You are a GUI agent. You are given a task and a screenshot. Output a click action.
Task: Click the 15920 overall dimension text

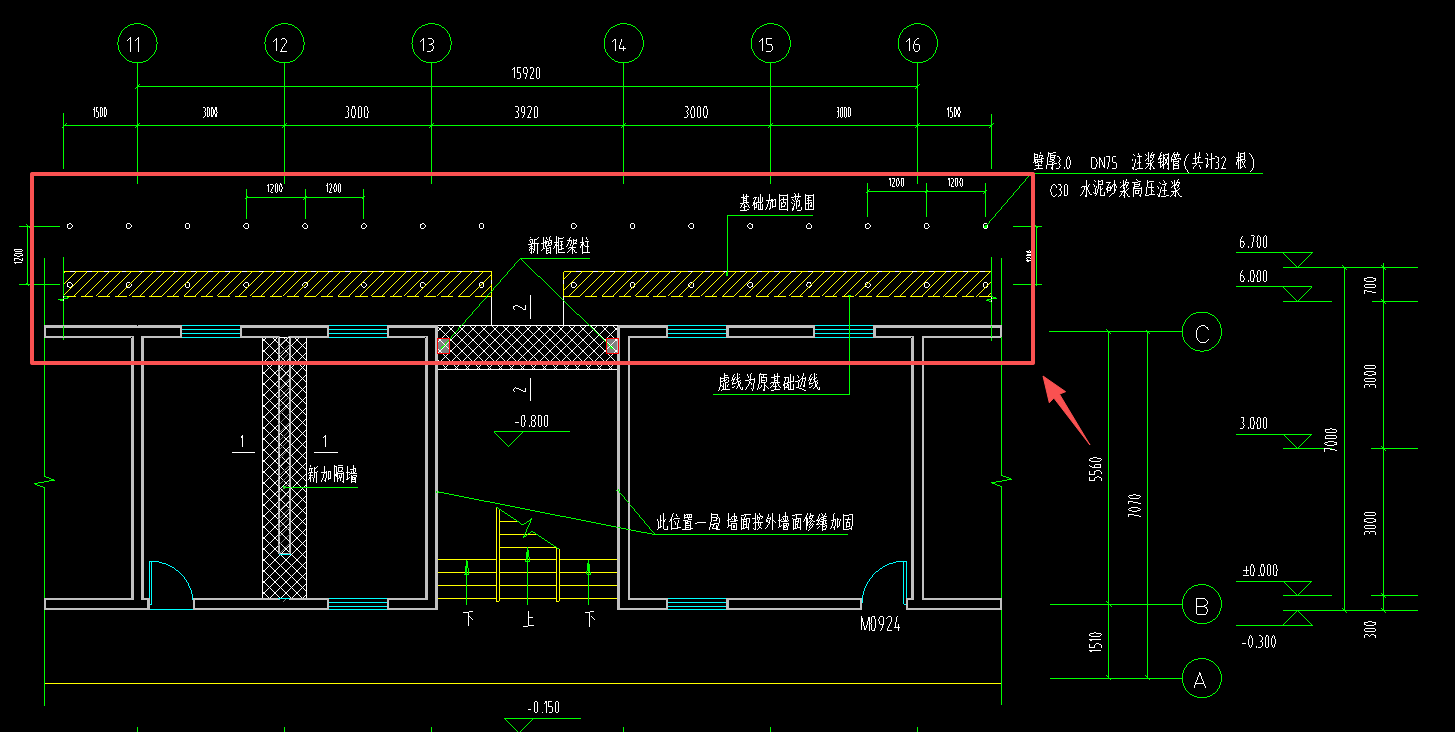coord(526,74)
